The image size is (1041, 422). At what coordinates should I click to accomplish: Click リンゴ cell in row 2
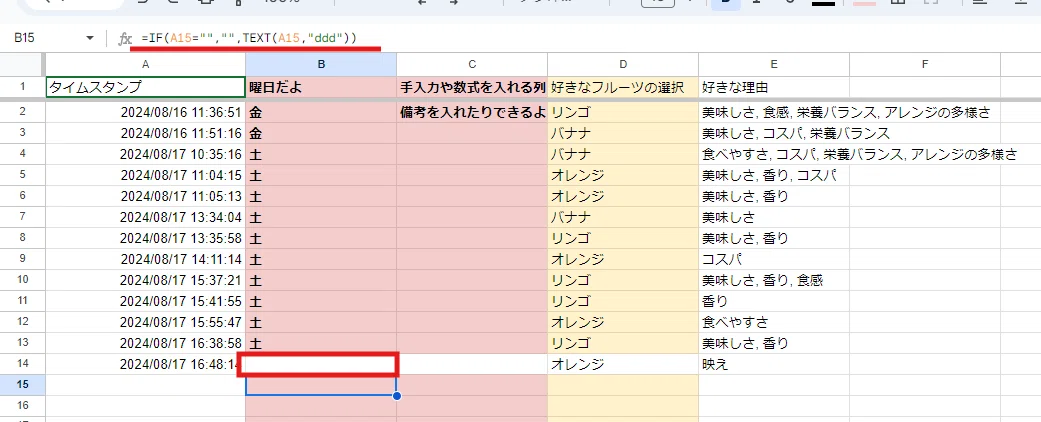[623, 112]
